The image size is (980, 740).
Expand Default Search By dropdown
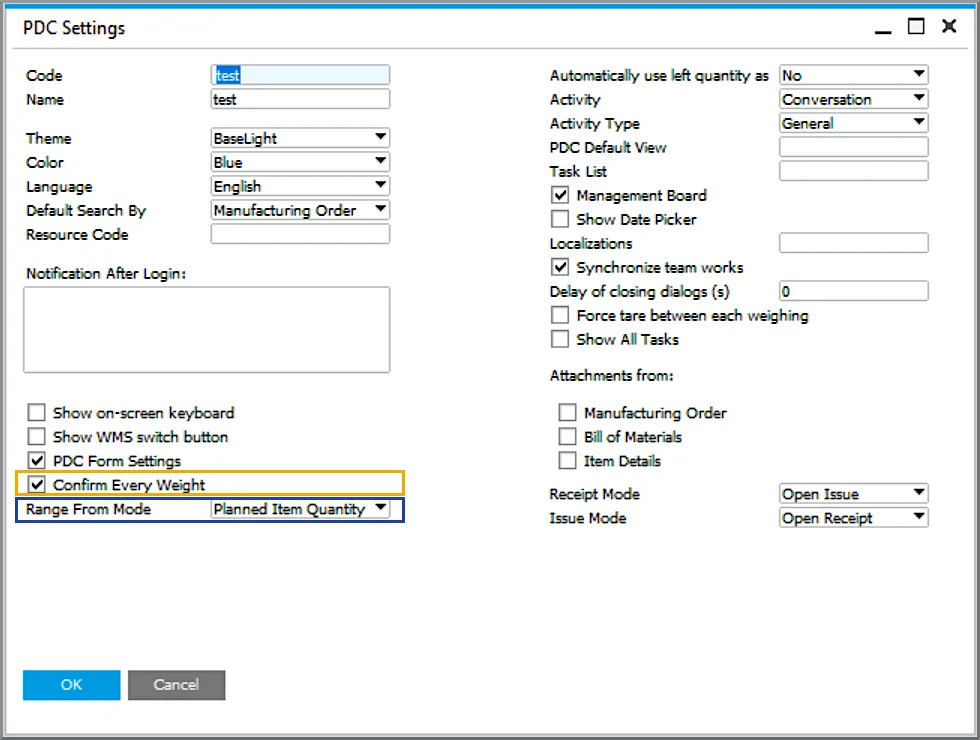300,210
